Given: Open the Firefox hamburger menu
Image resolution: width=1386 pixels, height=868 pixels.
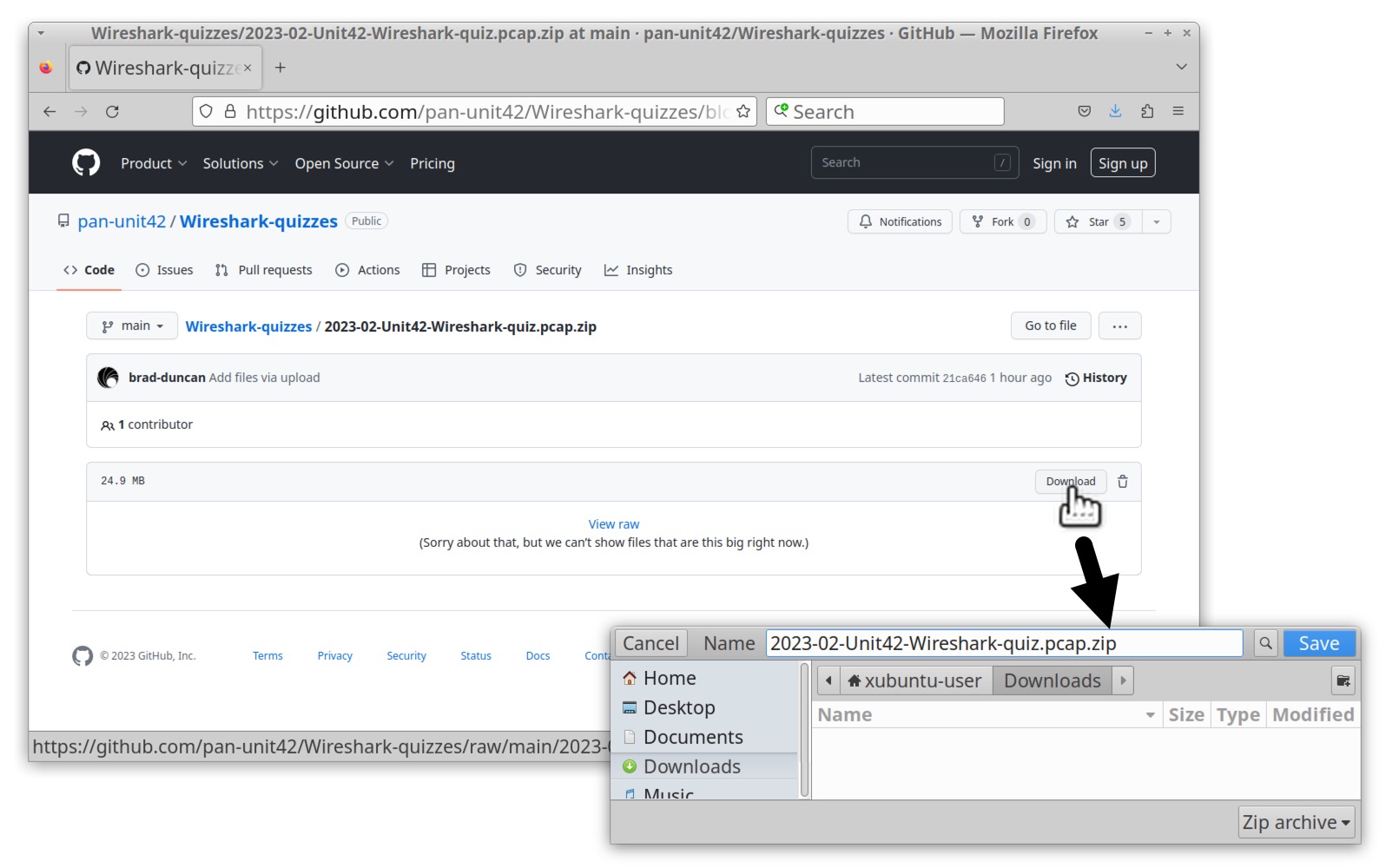Looking at the screenshot, I should (x=1178, y=111).
